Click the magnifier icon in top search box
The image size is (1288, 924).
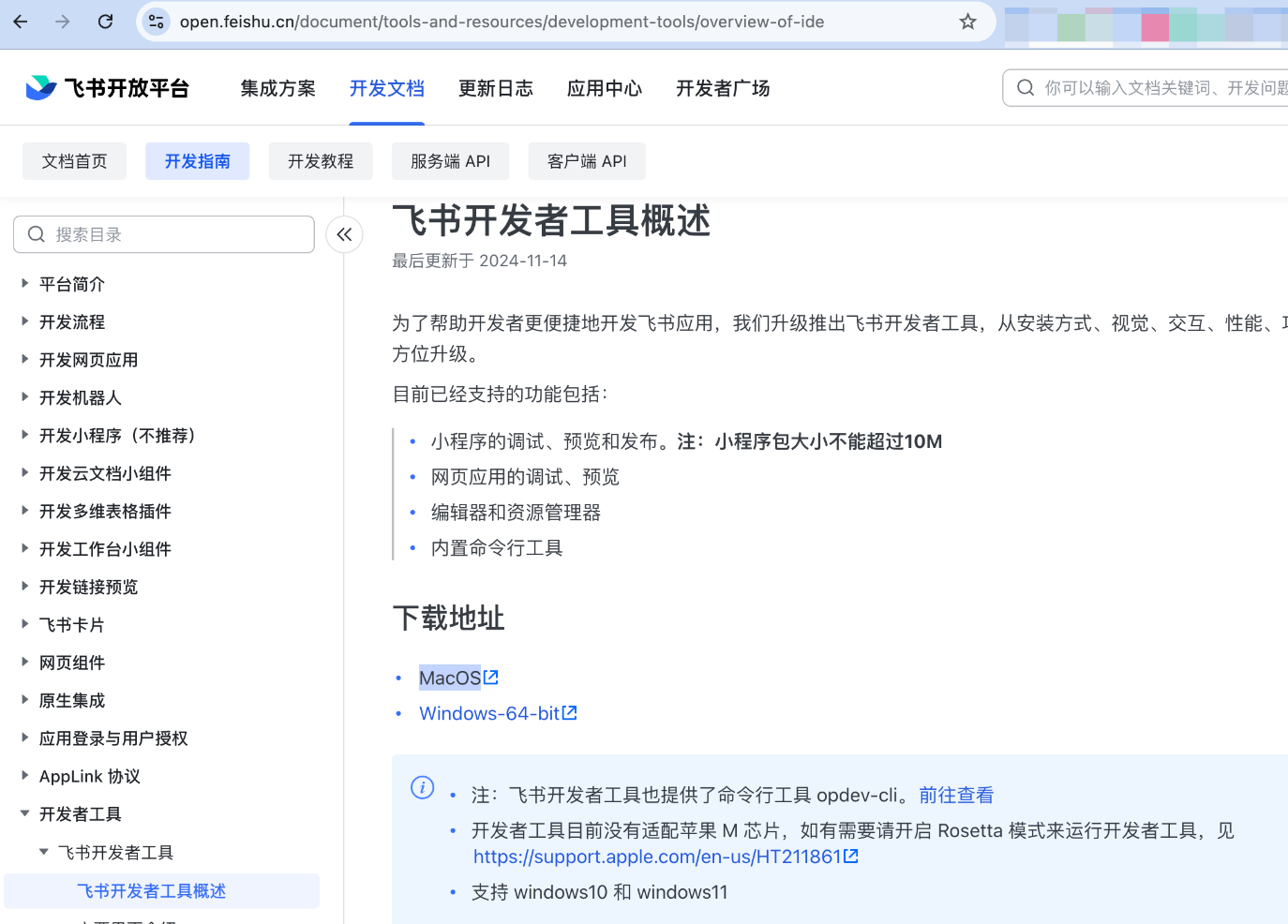pyautogui.click(x=1026, y=87)
